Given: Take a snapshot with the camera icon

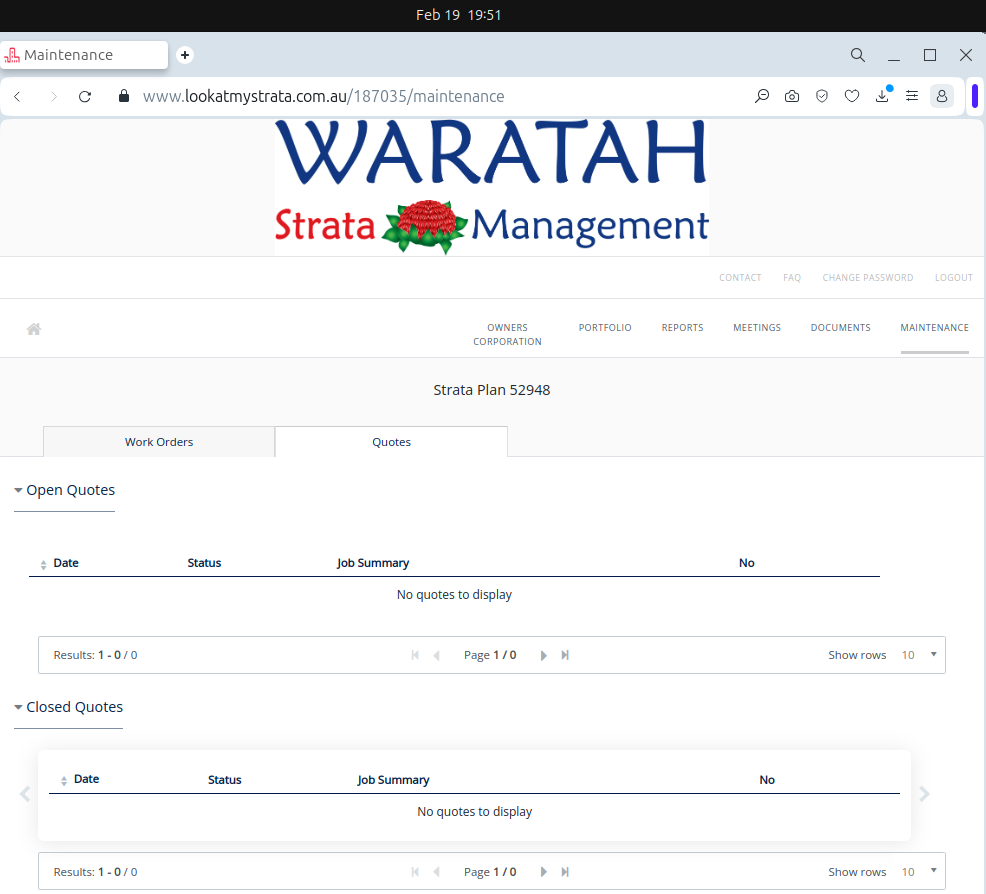Looking at the screenshot, I should coord(792,96).
